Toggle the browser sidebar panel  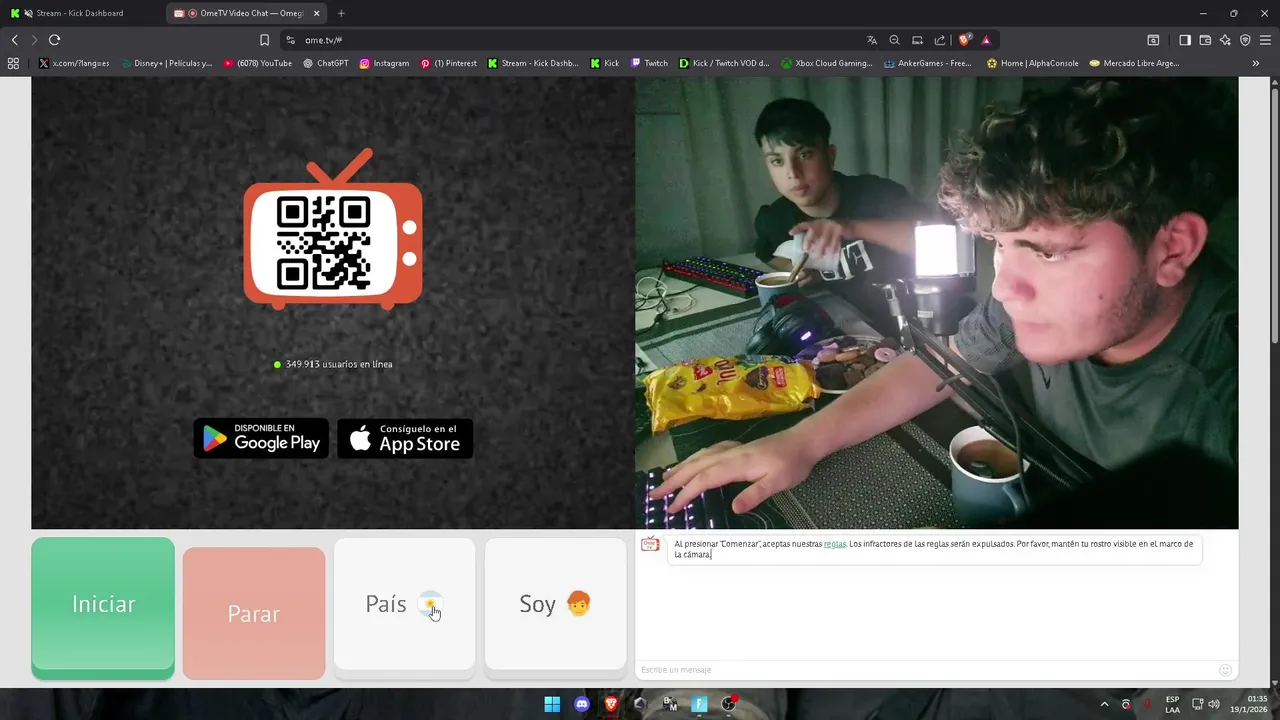tap(1185, 40)
